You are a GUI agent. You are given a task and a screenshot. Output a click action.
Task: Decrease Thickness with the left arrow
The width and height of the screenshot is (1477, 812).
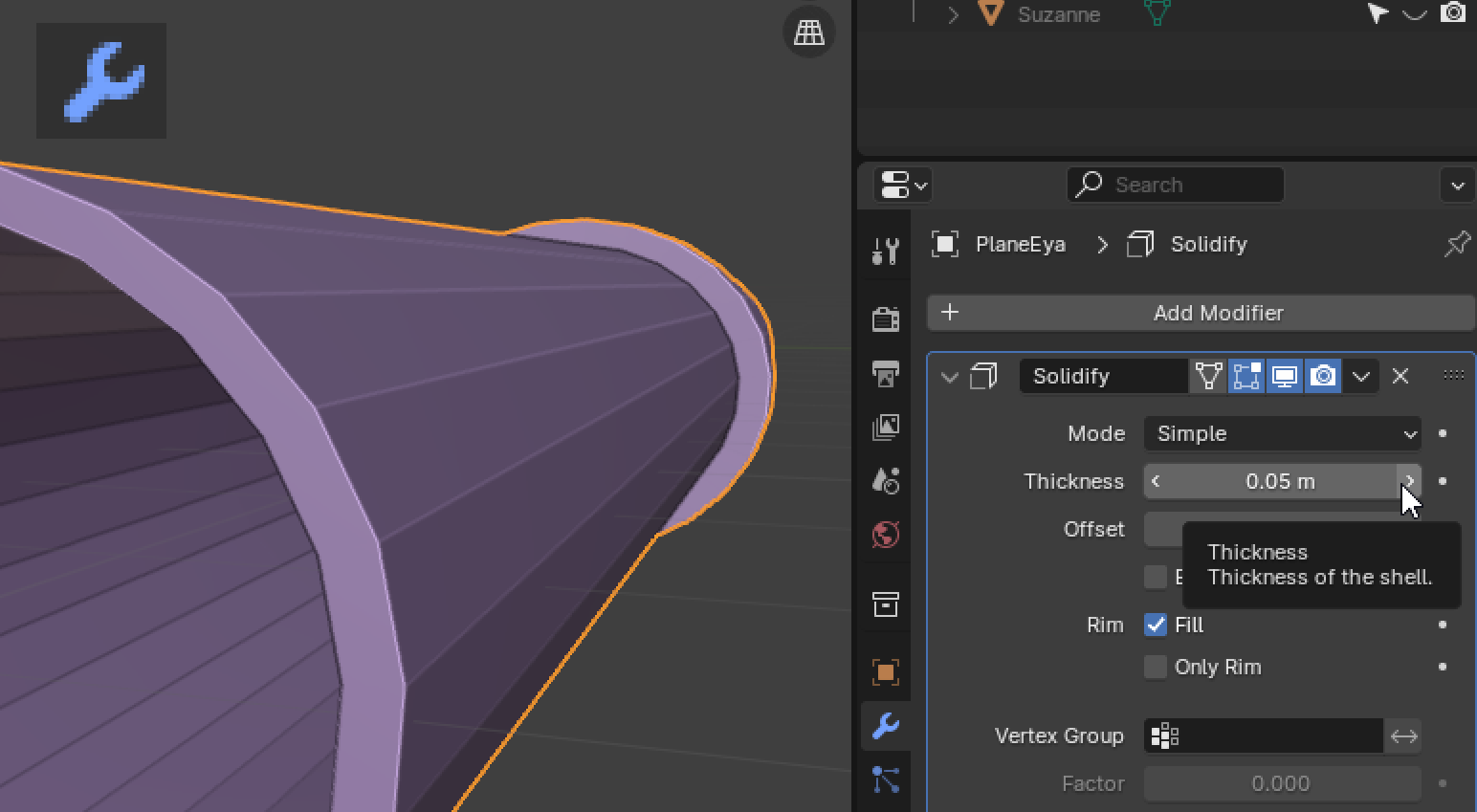(1156, 481)
